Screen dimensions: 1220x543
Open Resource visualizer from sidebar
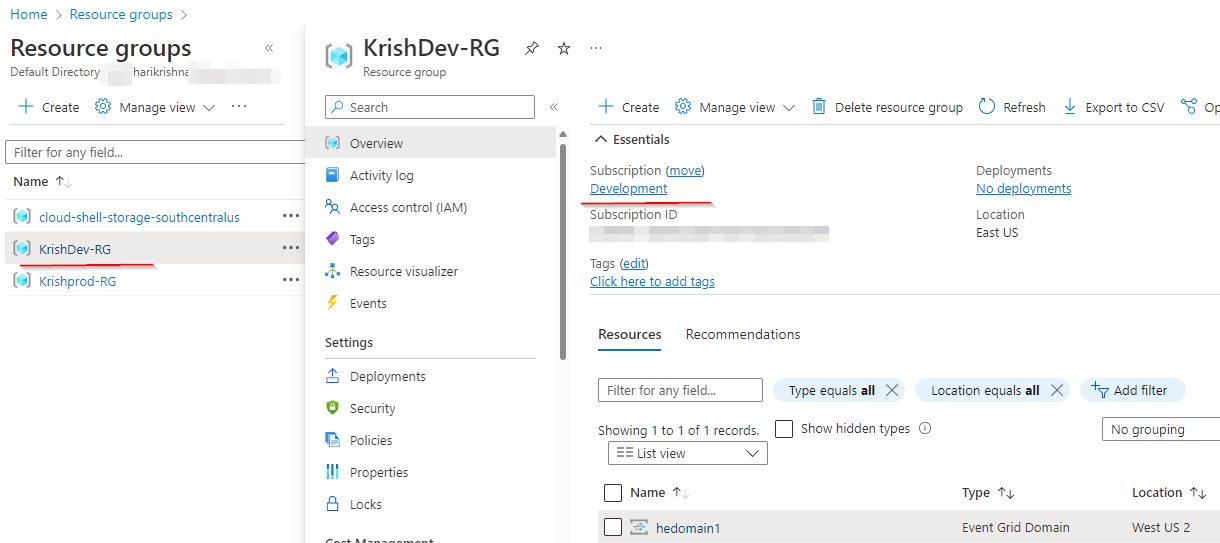point(403,271)
